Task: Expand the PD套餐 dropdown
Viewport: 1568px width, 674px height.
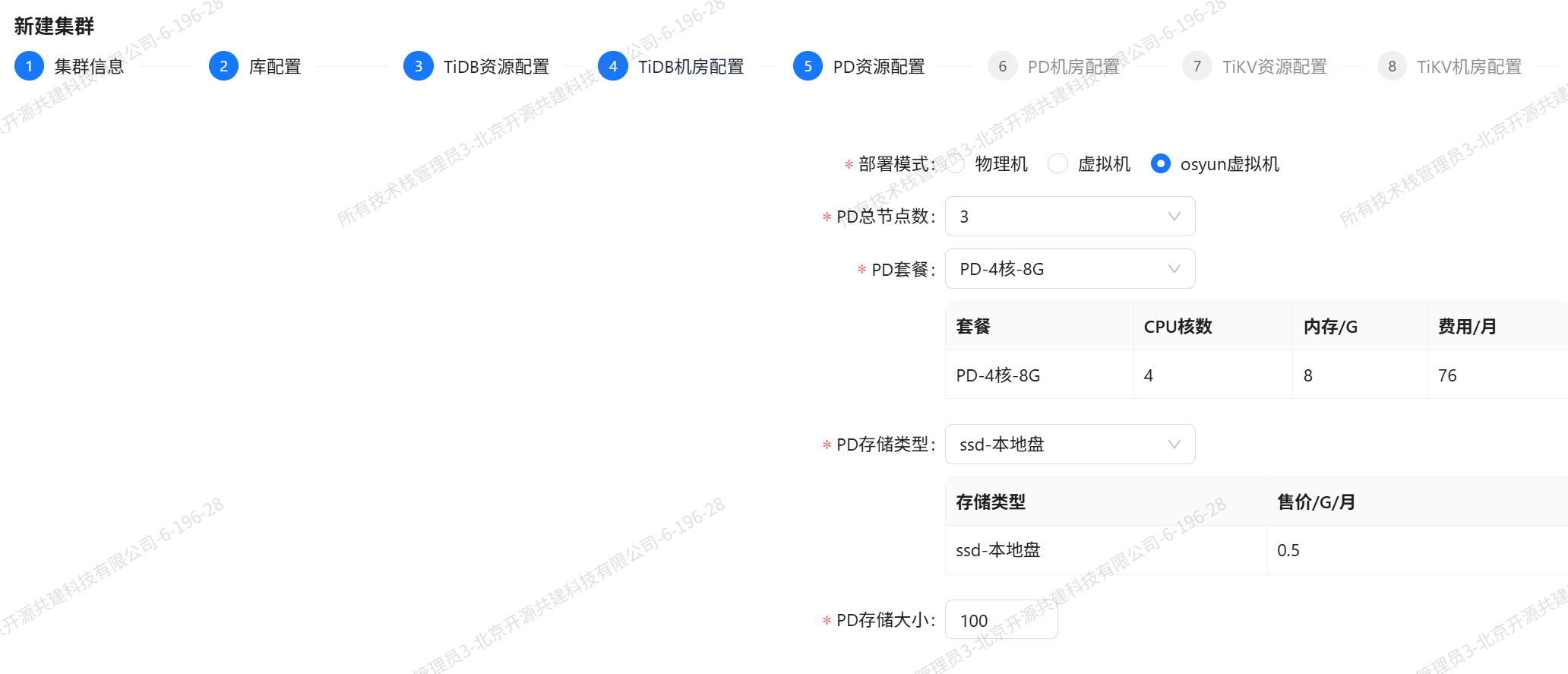Action: click(1069, 269)
